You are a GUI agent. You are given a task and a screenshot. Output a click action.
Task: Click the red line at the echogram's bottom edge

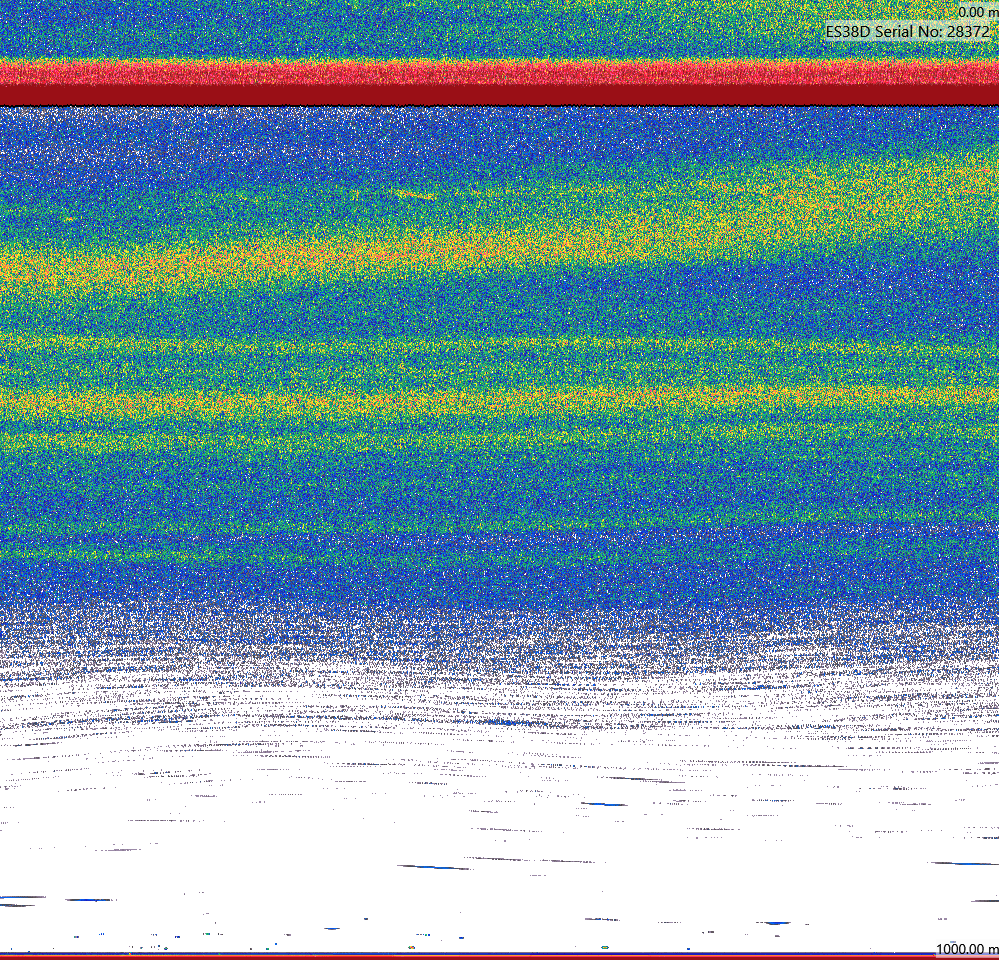coord(500,957)
